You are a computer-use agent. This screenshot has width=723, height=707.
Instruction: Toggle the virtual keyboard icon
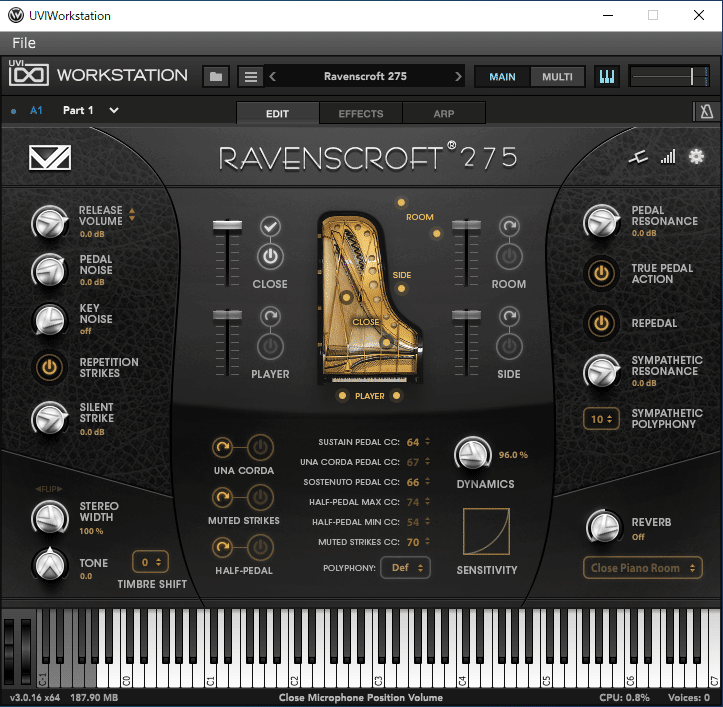[606, 77]
